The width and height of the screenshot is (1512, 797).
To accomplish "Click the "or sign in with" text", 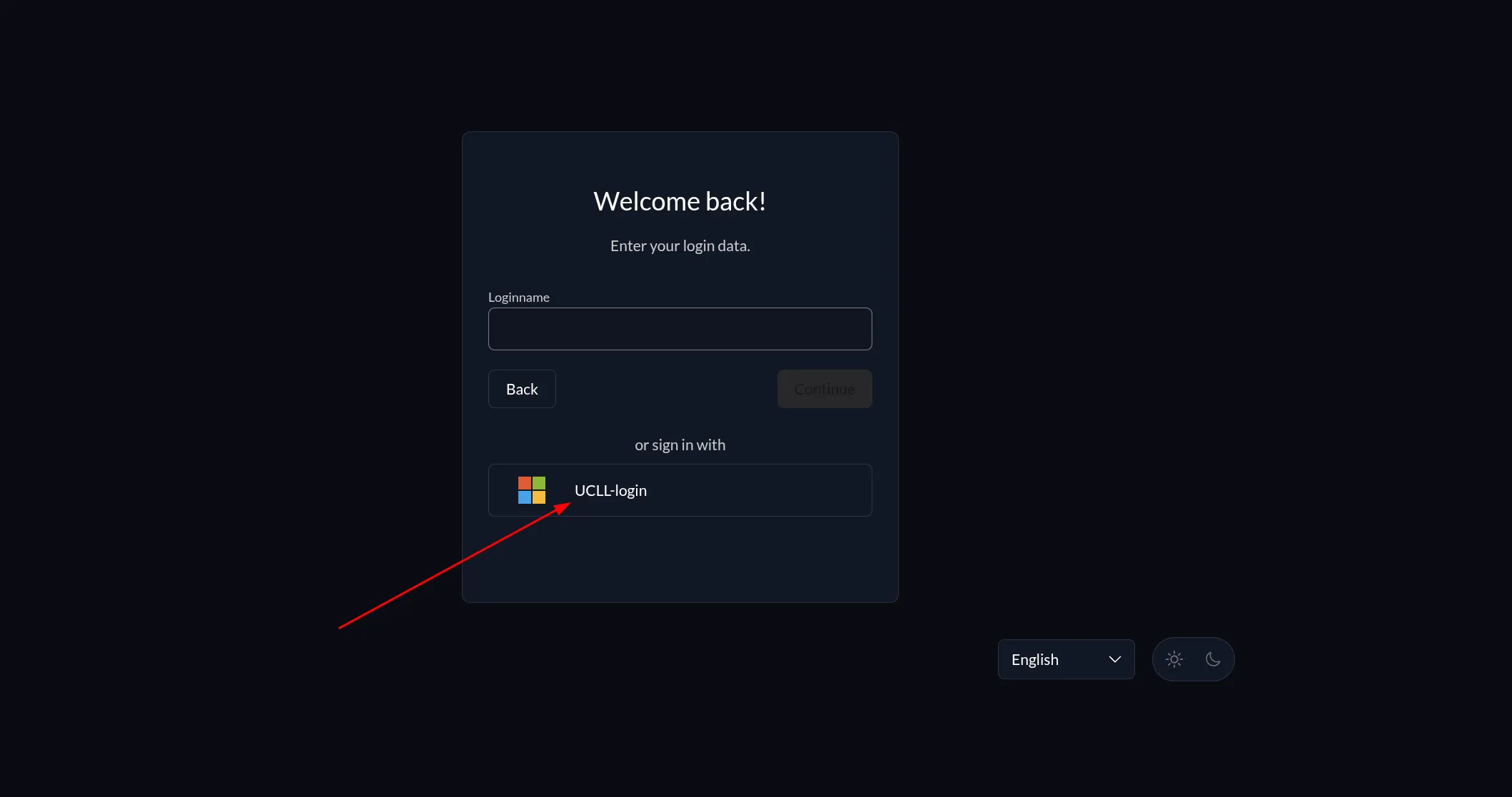I will (680, 445).
